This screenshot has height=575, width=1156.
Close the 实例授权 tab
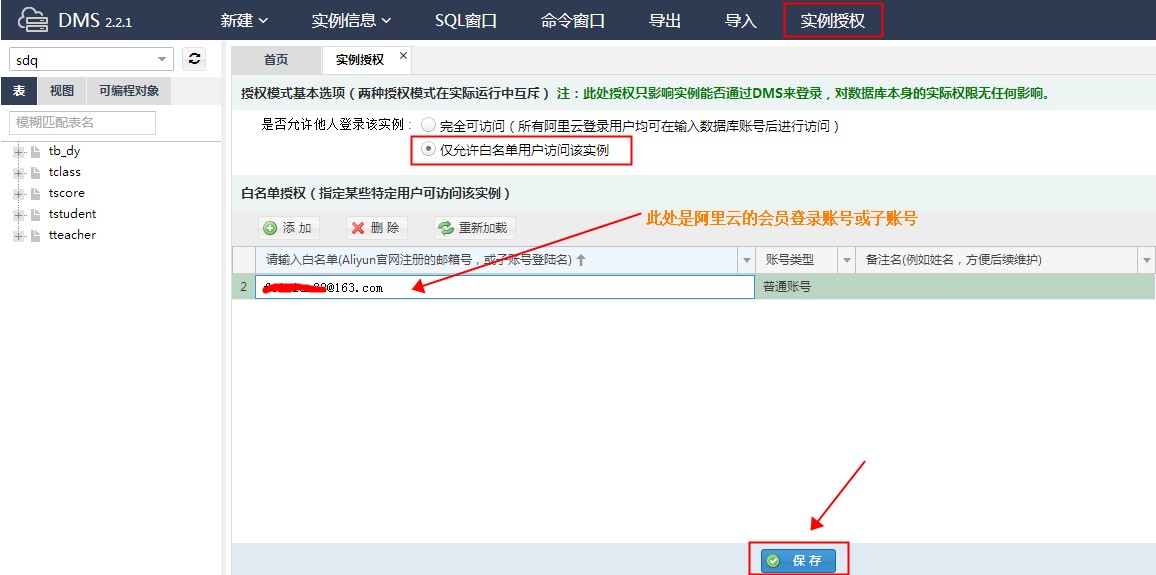[403, 56]
